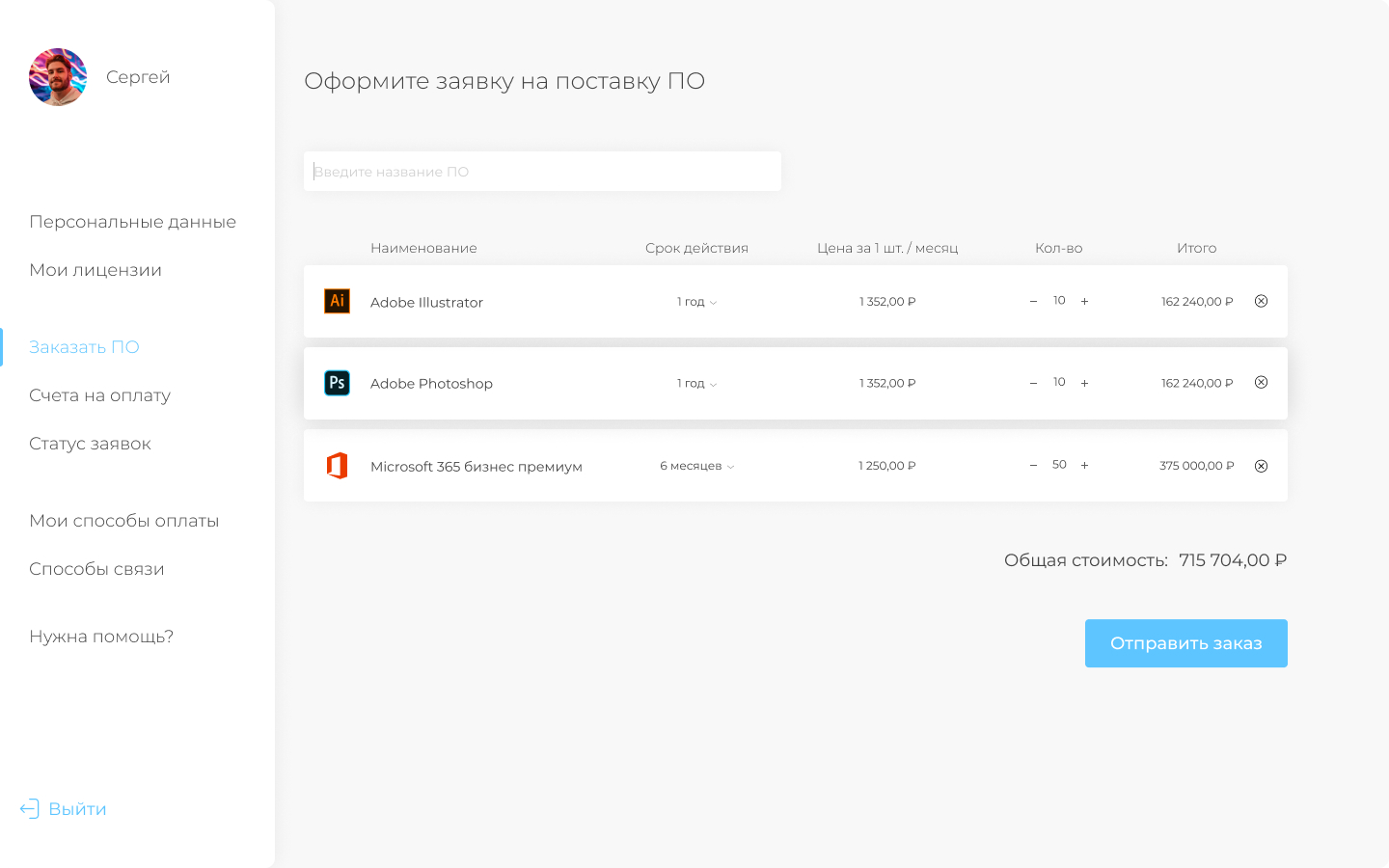
Task: Select the Adobe Photoshop product name
Action: (431, 384)
